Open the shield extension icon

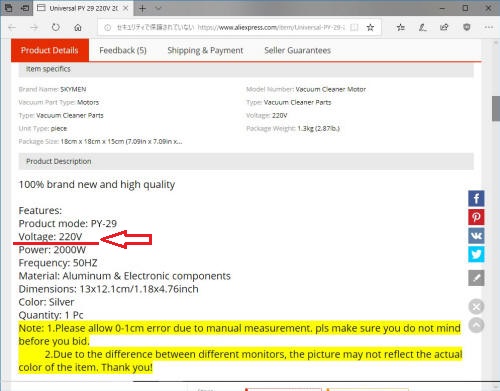coord(467,27)
